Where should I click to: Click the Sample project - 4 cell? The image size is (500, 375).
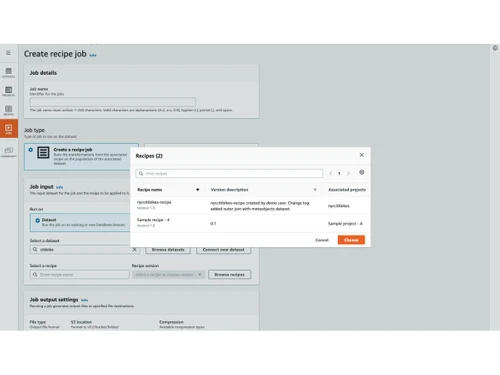pyautogui.click(x=345, y=224)
